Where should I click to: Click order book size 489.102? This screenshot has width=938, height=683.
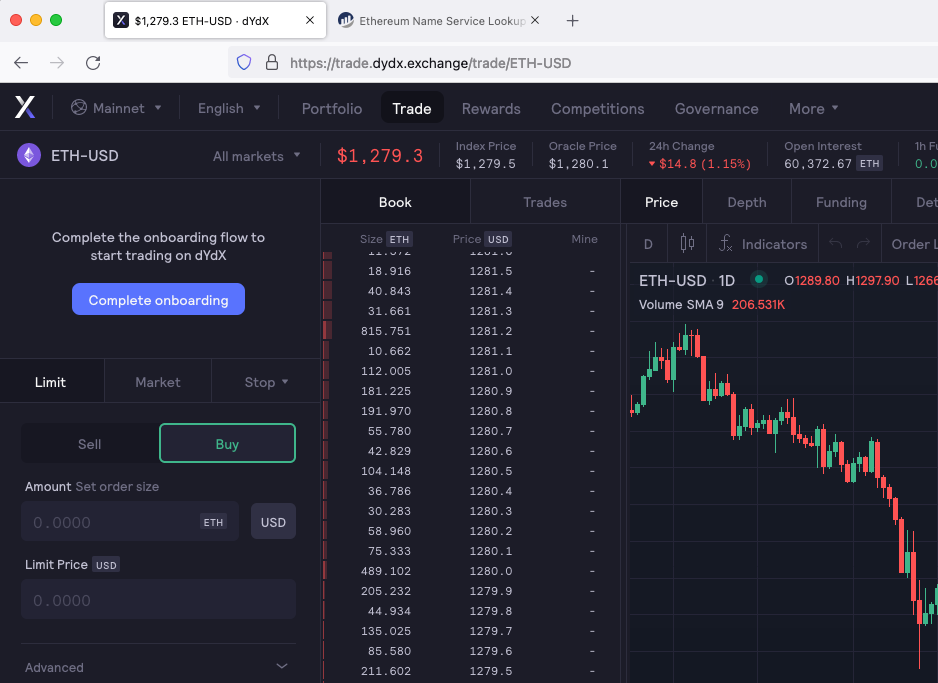[x=386, y=571]
